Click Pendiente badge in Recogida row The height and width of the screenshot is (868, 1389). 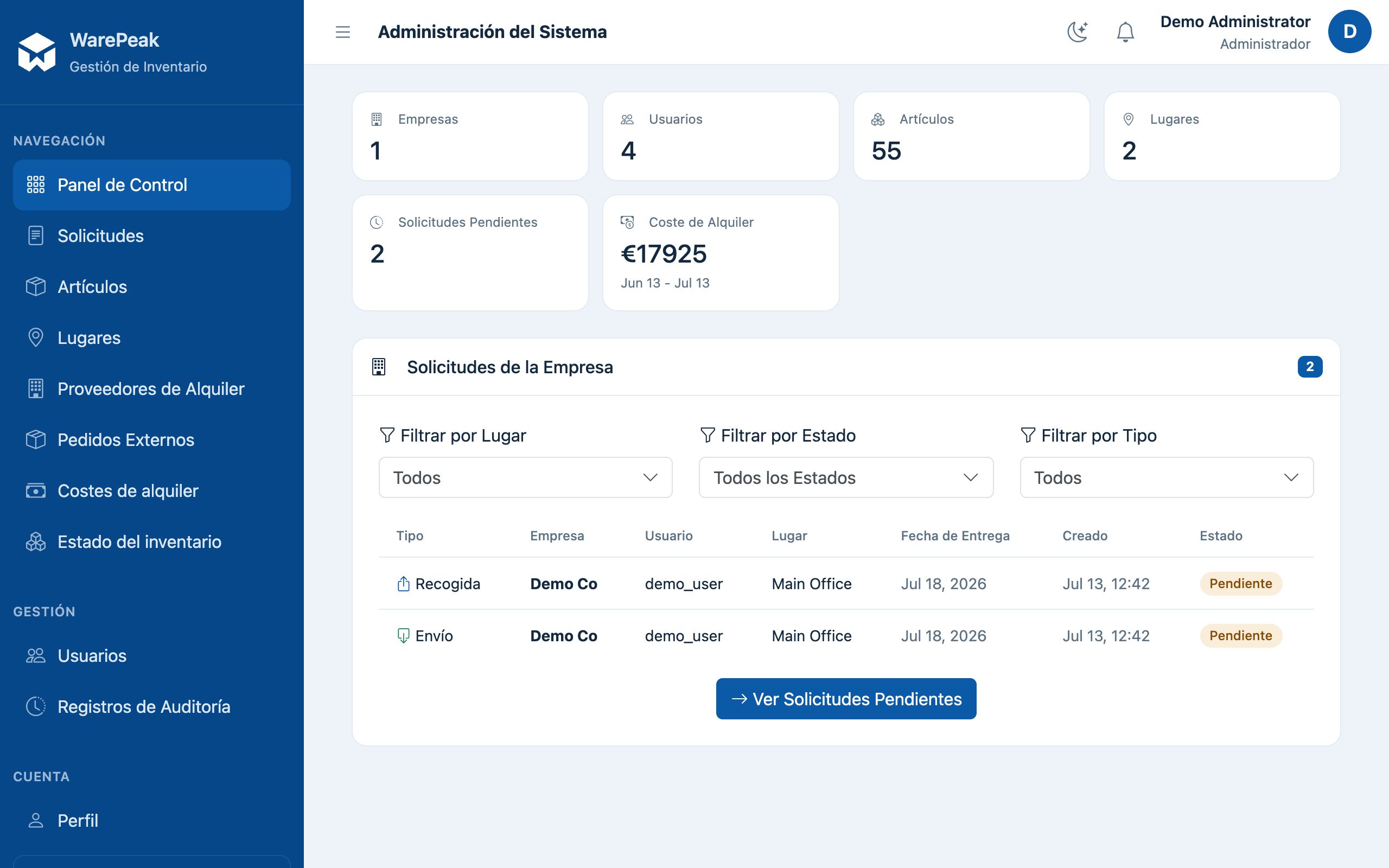point(1240,584)
